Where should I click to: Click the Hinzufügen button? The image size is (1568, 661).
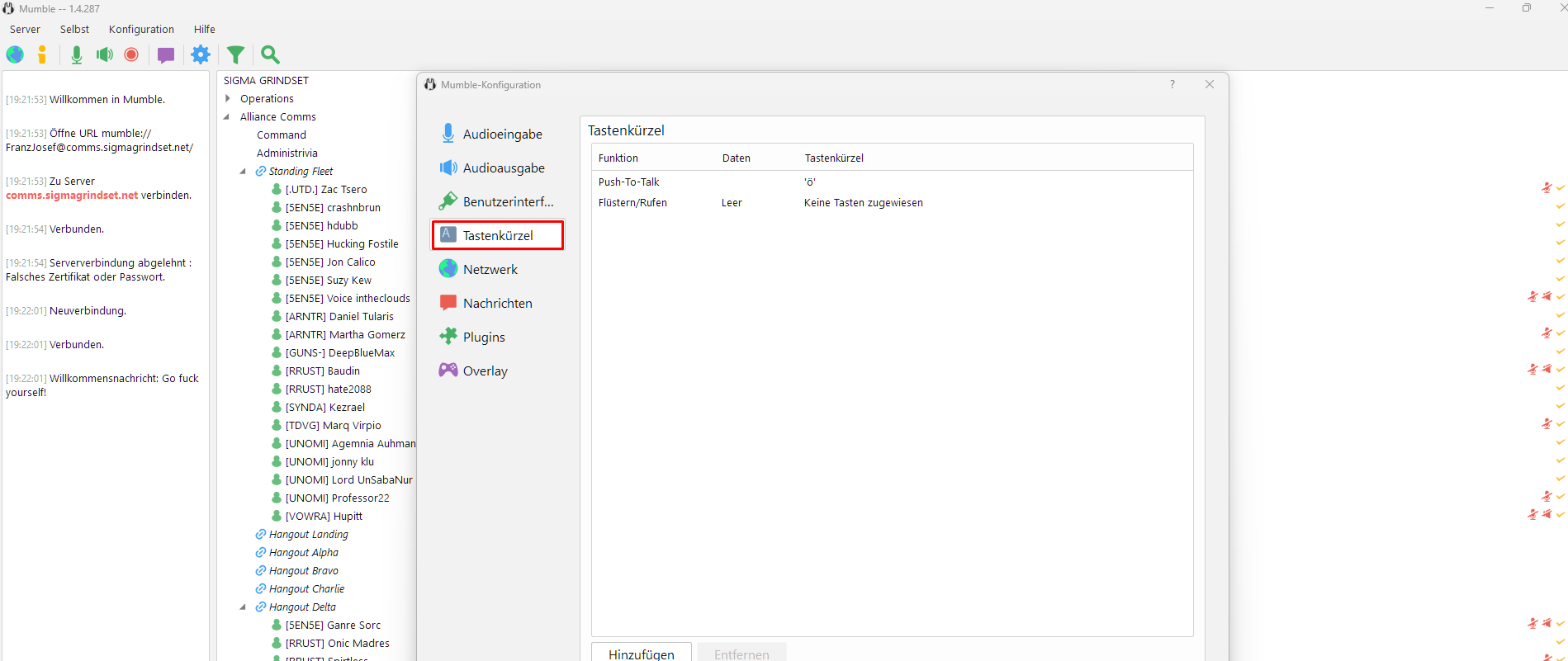click(642, 653)
